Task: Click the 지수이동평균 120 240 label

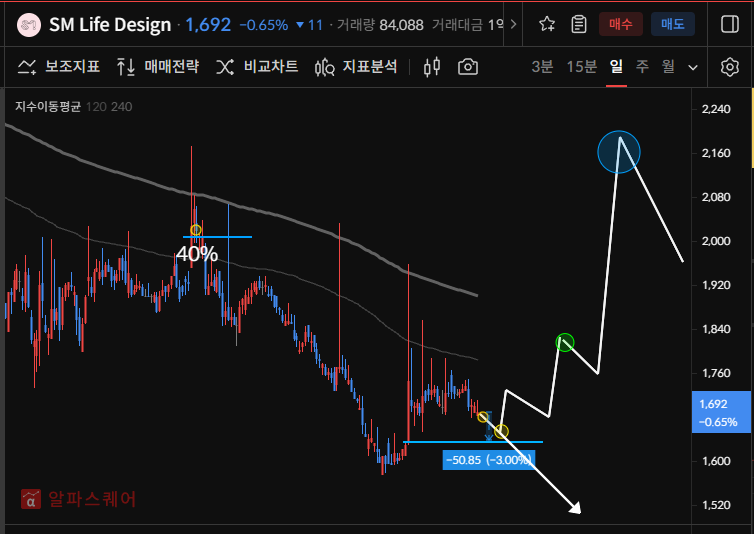Action: (74, 107)
